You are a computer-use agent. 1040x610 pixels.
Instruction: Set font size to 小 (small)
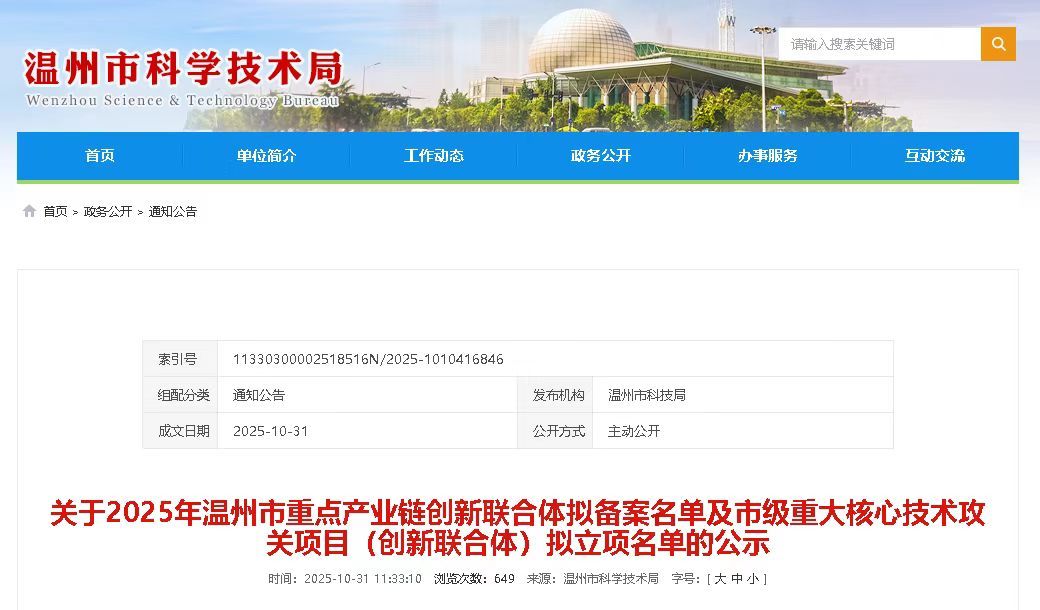(x=754, y=579)
